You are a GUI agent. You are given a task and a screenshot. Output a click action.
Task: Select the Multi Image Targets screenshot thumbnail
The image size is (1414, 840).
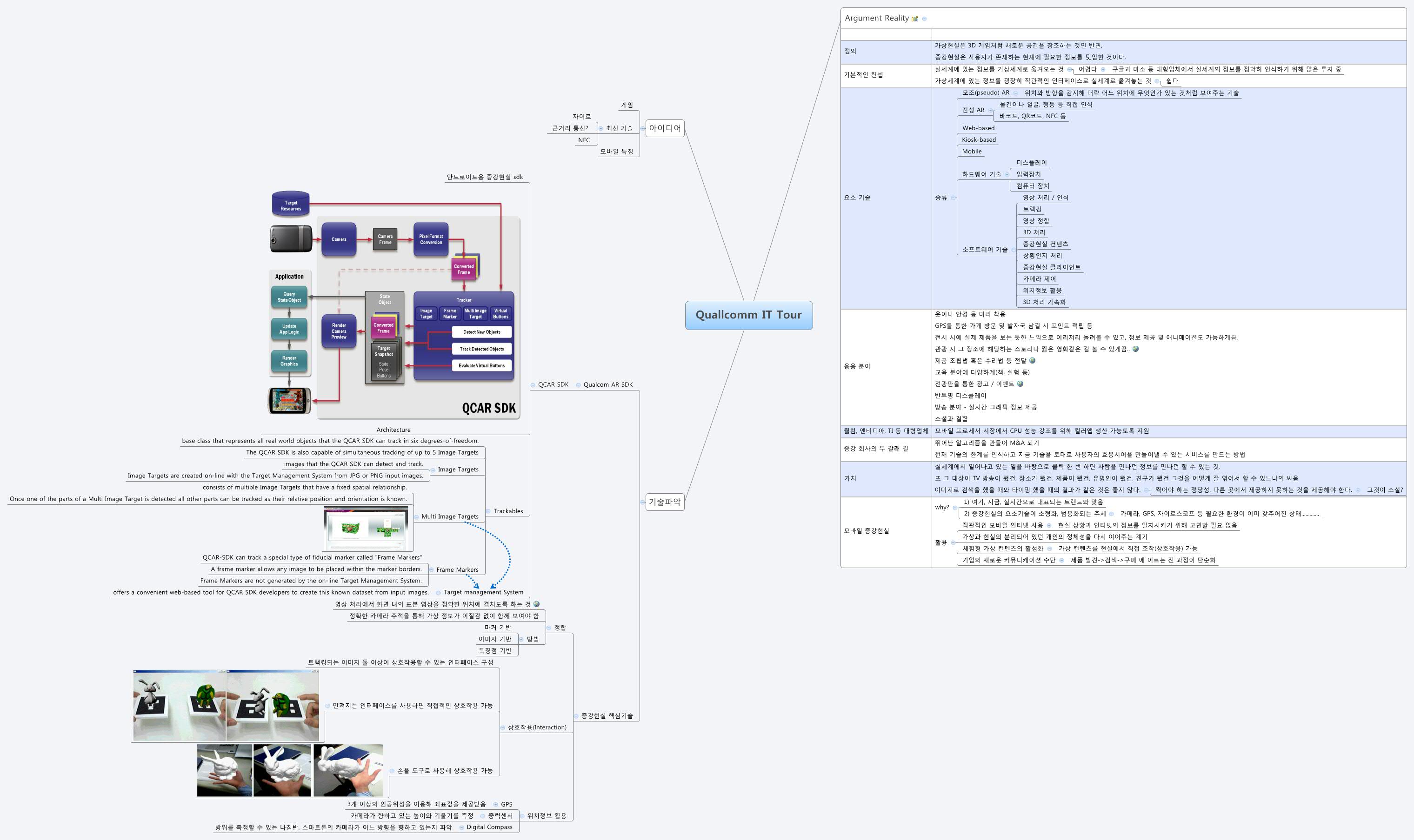367,528
